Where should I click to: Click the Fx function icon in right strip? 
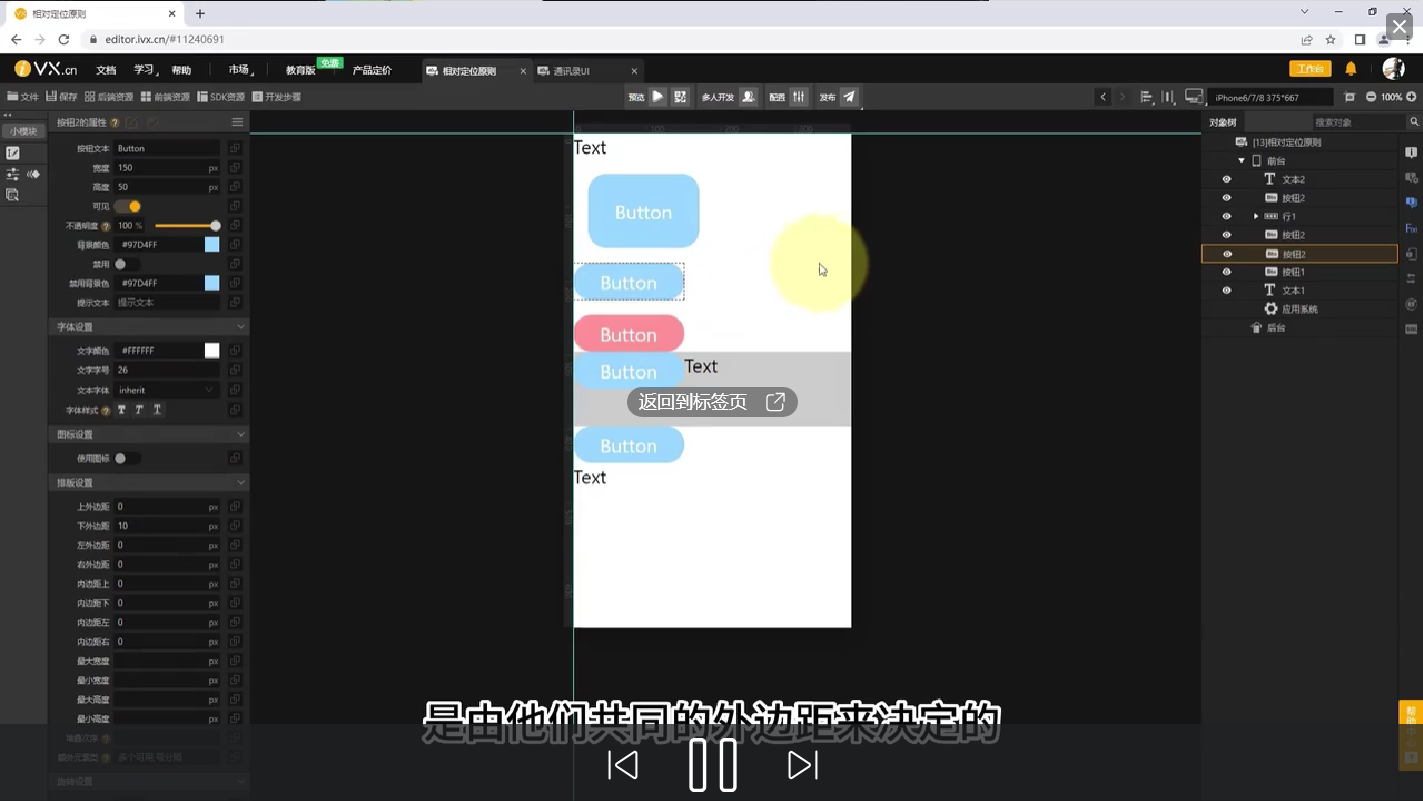[1411, 229]
